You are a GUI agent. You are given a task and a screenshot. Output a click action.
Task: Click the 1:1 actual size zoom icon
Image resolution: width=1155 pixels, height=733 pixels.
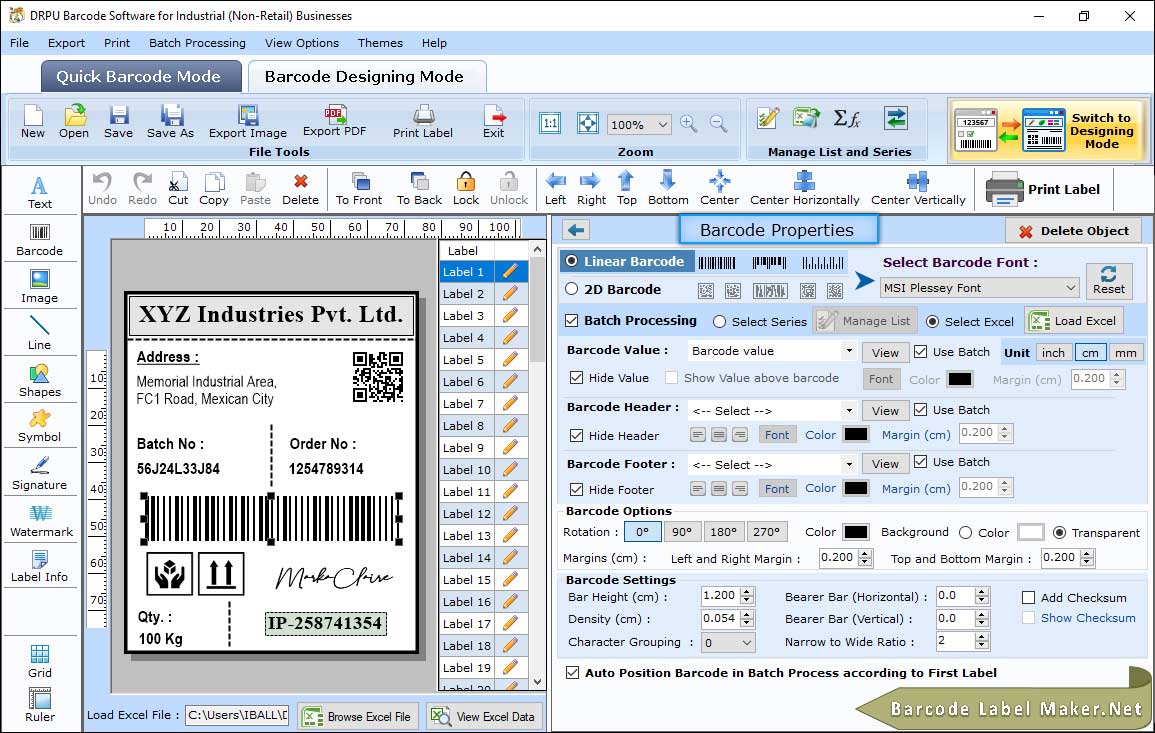tap(550, 124)
